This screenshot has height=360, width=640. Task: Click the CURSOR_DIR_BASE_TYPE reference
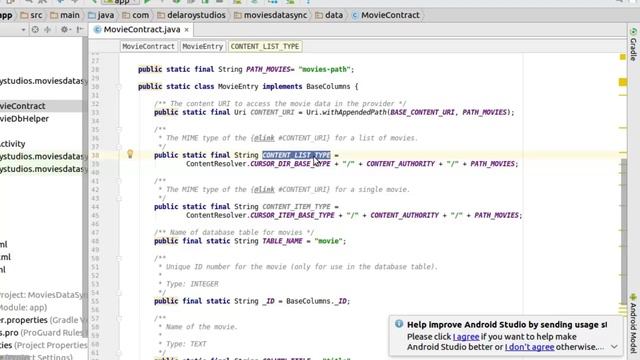[290, 164]
